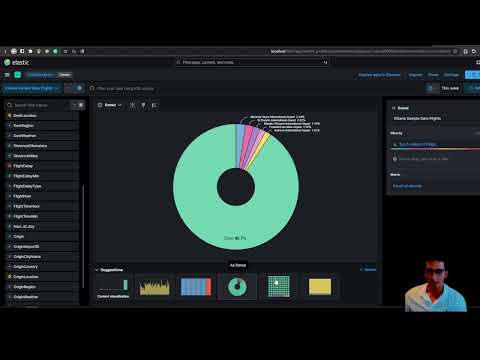Open the Visualize Library breadcrumb

[x=40, y=75]
